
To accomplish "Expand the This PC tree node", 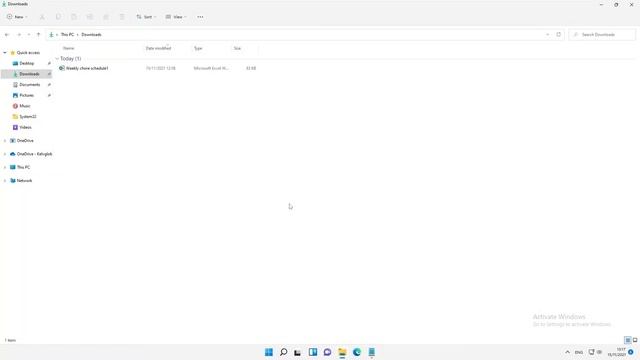I will click(x=5, y=167).
